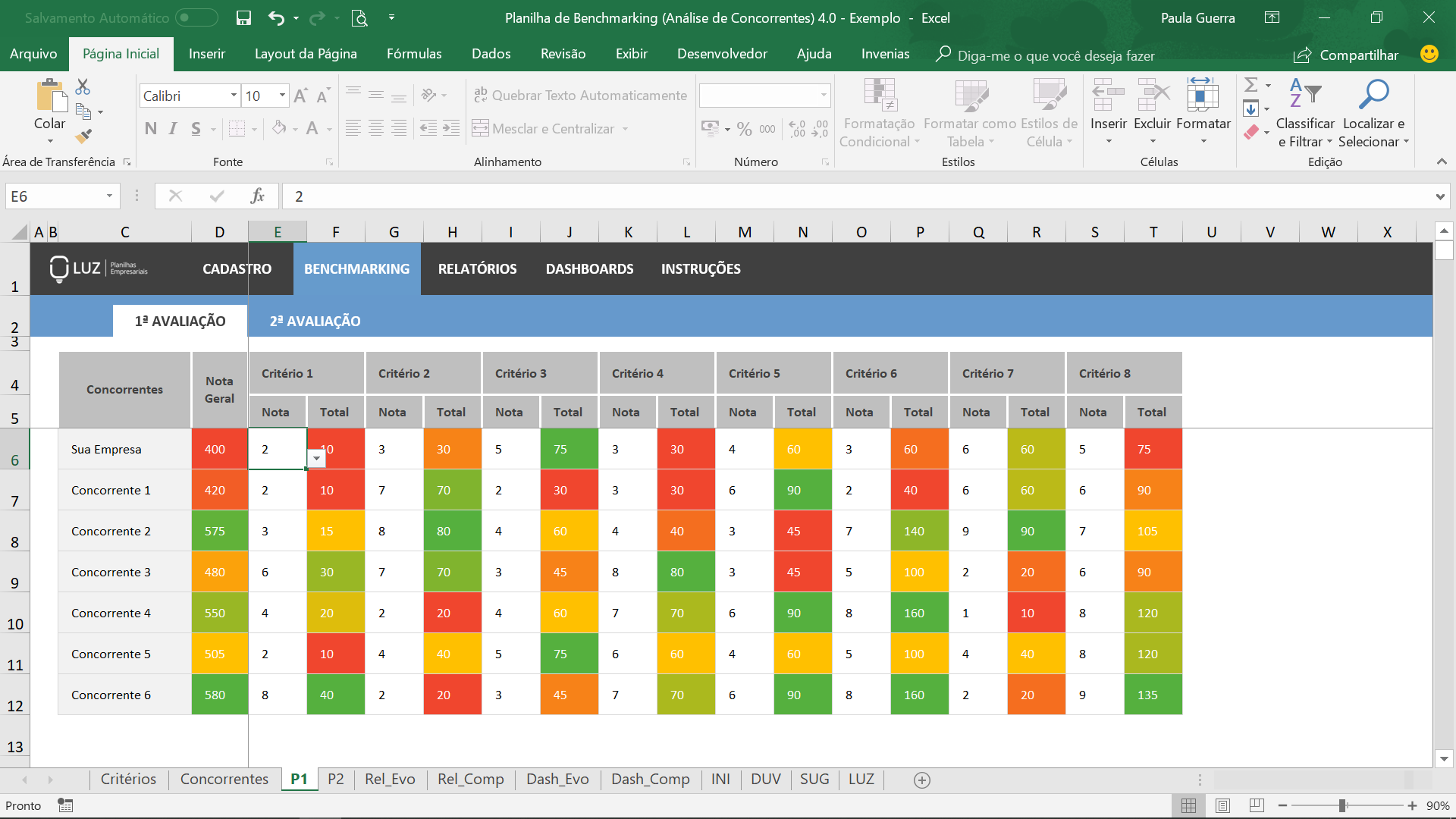Click the formula bar input showing 2
1456x819 pixels.
pos(857,196)
